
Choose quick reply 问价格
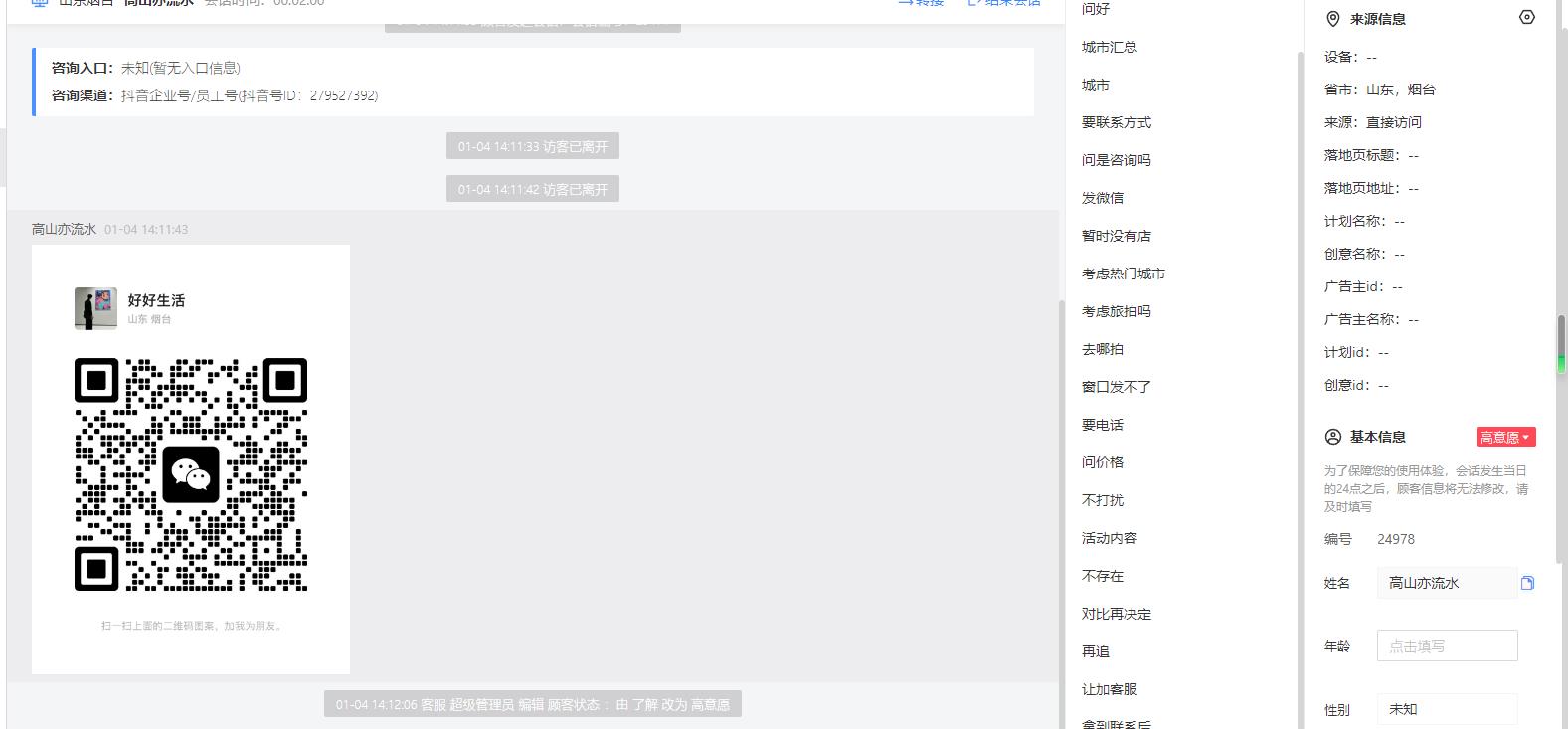click(x=1103, y=462)
